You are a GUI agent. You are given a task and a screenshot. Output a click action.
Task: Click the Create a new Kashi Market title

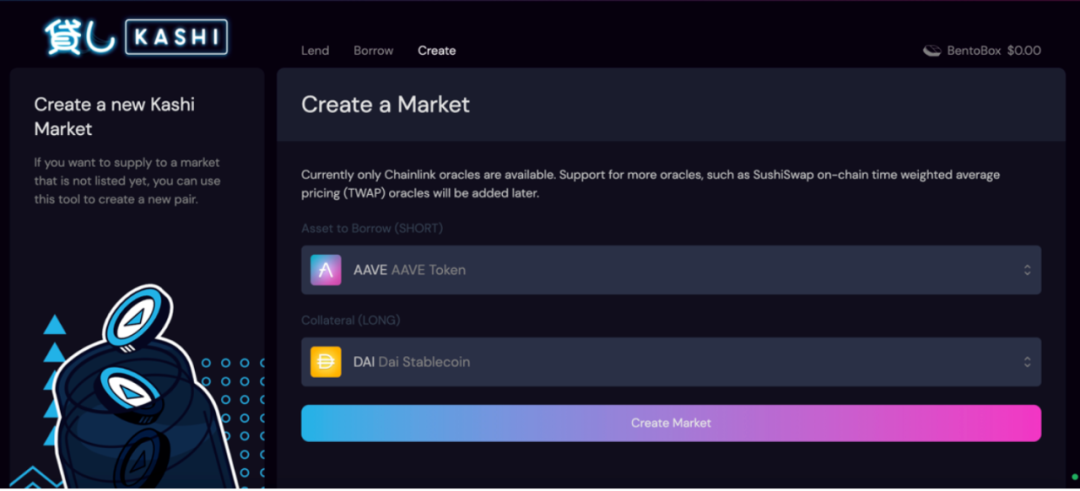(x=114, y=116)
